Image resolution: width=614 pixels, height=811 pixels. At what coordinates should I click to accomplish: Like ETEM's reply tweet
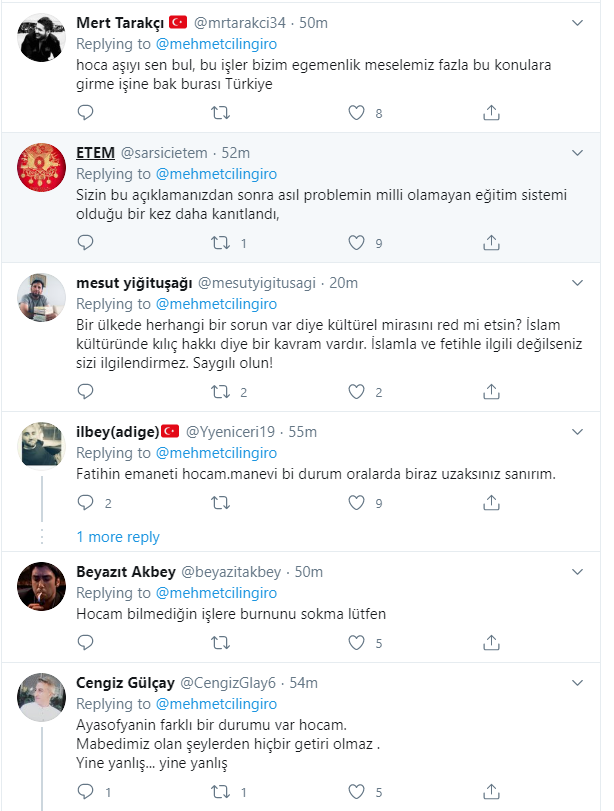(x=357, y=242)
